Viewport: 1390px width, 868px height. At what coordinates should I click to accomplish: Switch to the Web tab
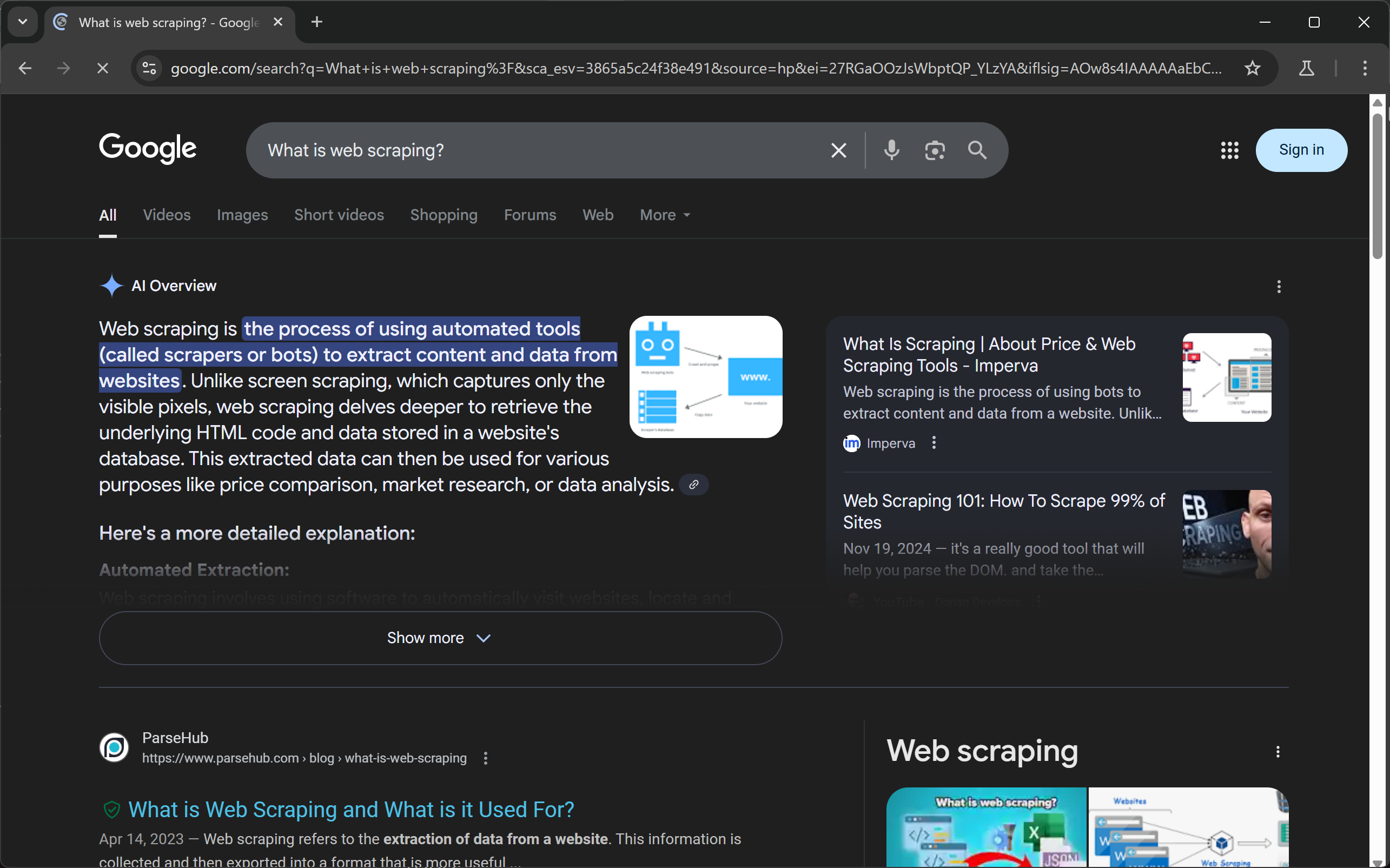click(x=598, y=215)
